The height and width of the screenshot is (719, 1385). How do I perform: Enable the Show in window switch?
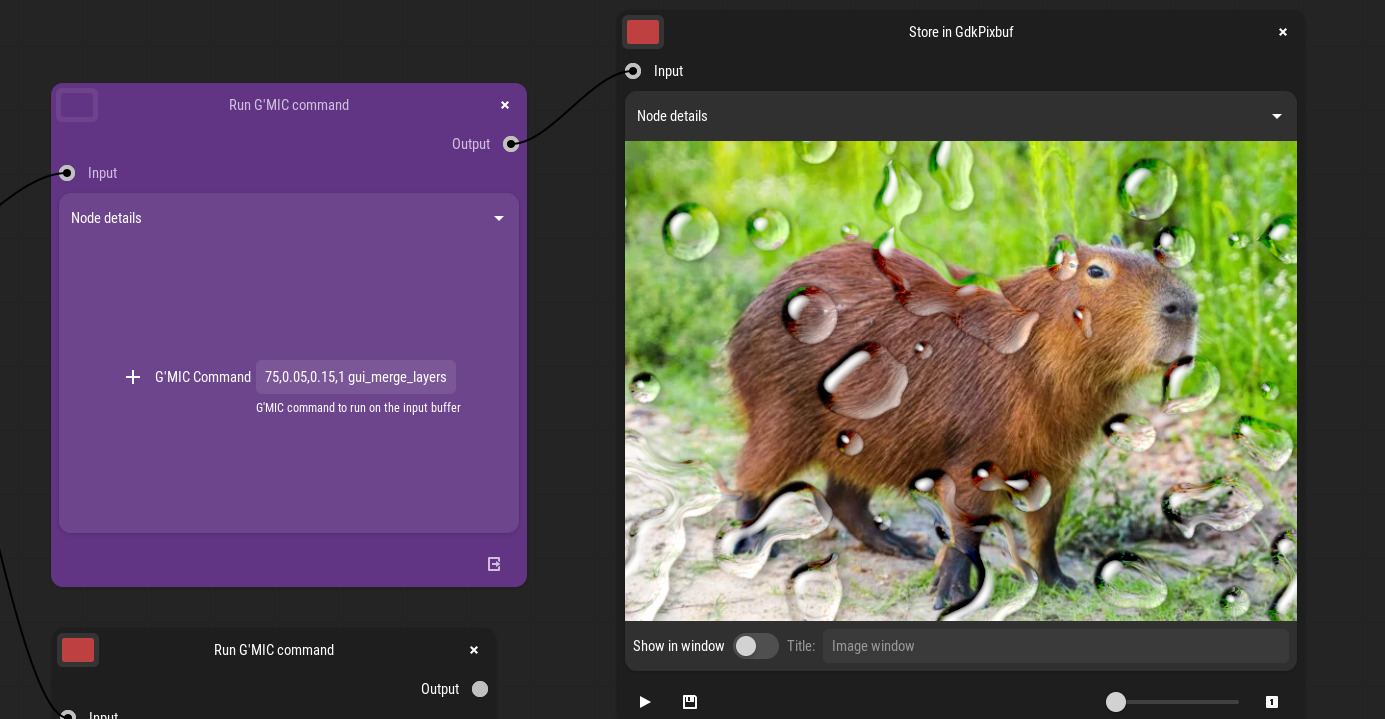[755, 646]
